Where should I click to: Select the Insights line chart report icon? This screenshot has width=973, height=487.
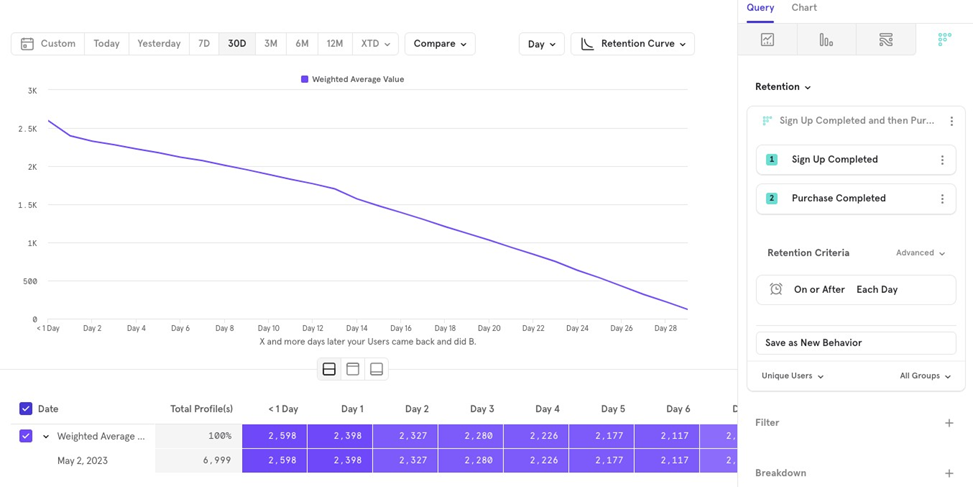click(767, 40)
